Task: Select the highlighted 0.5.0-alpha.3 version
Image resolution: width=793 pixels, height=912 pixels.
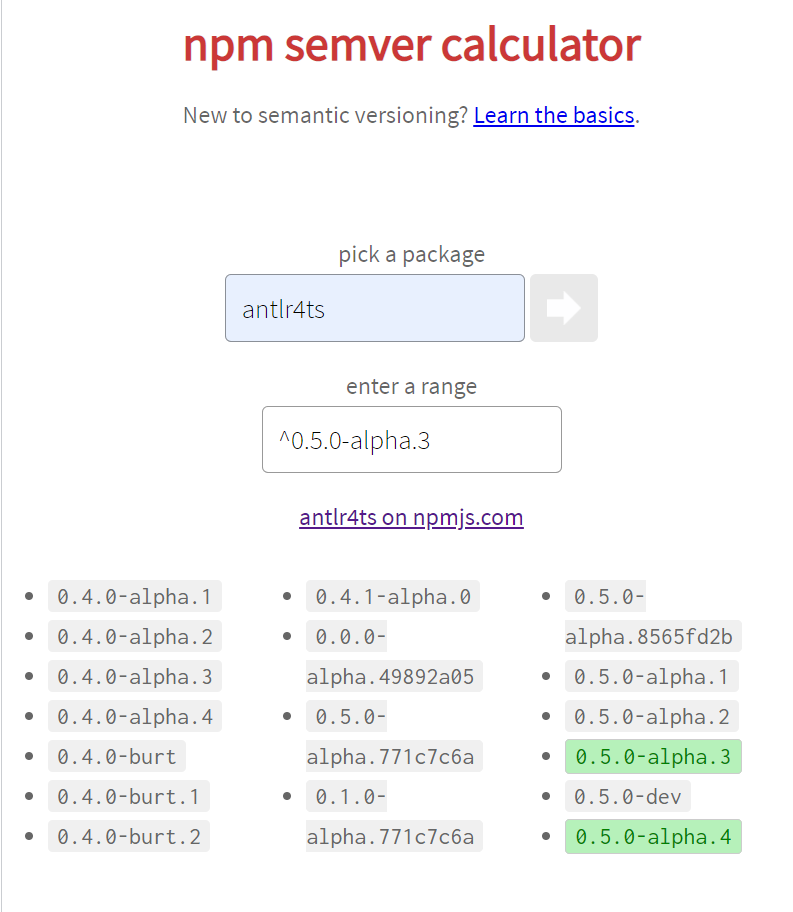Action: 652,756
